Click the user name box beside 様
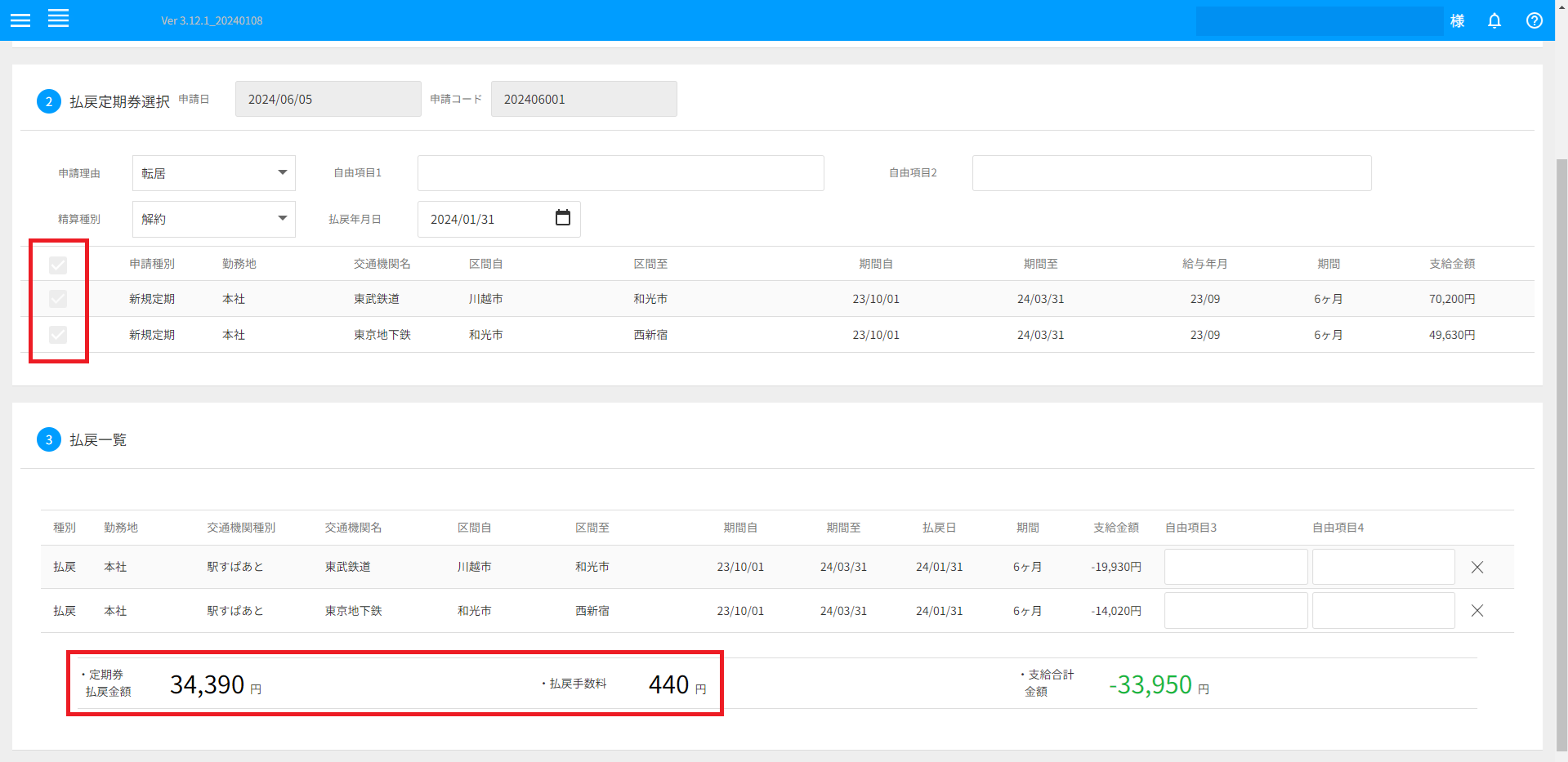This screenshot has height=762, width=1568. (x=1320, y=20)
